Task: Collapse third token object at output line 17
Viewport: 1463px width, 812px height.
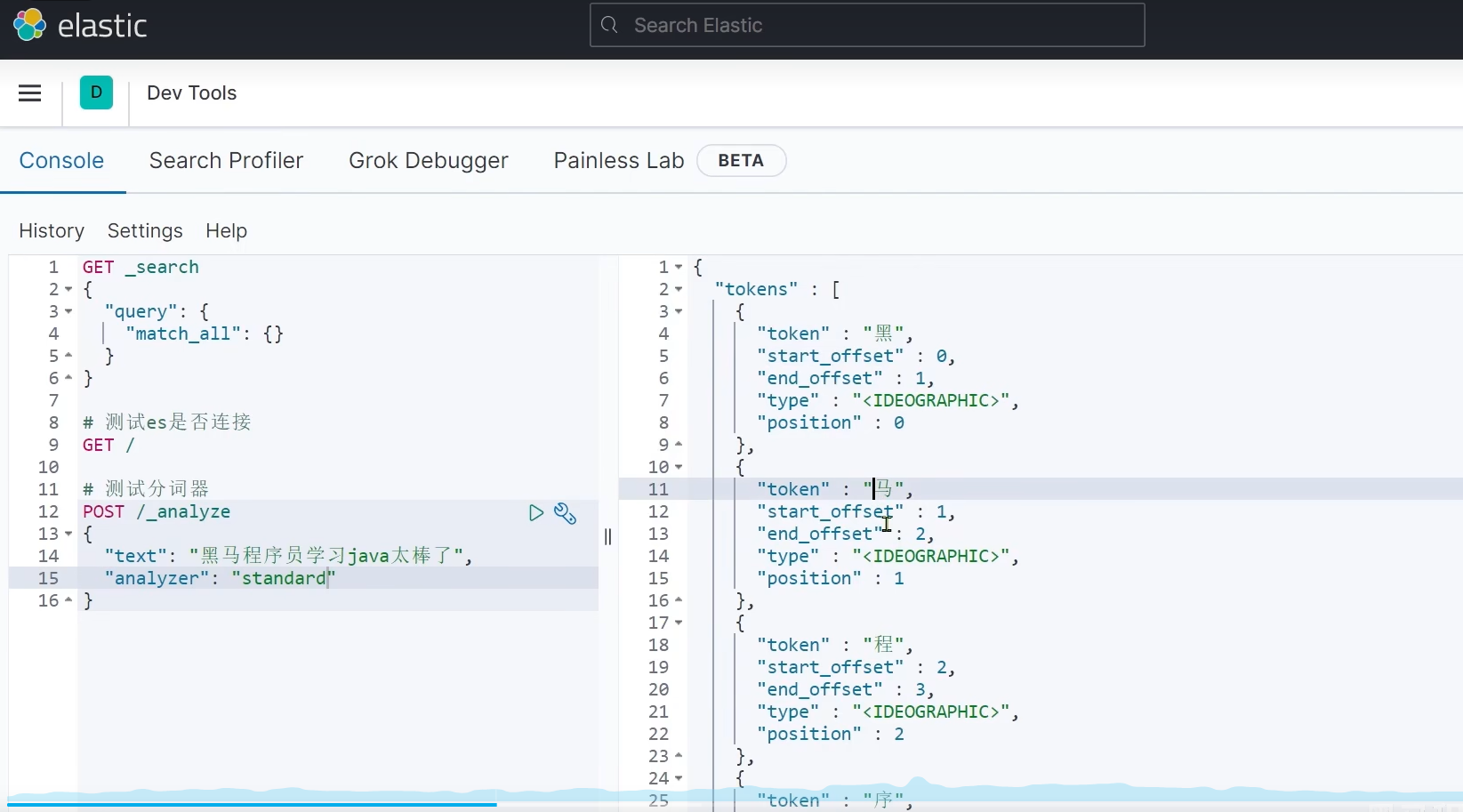Action: coord(679,623)
